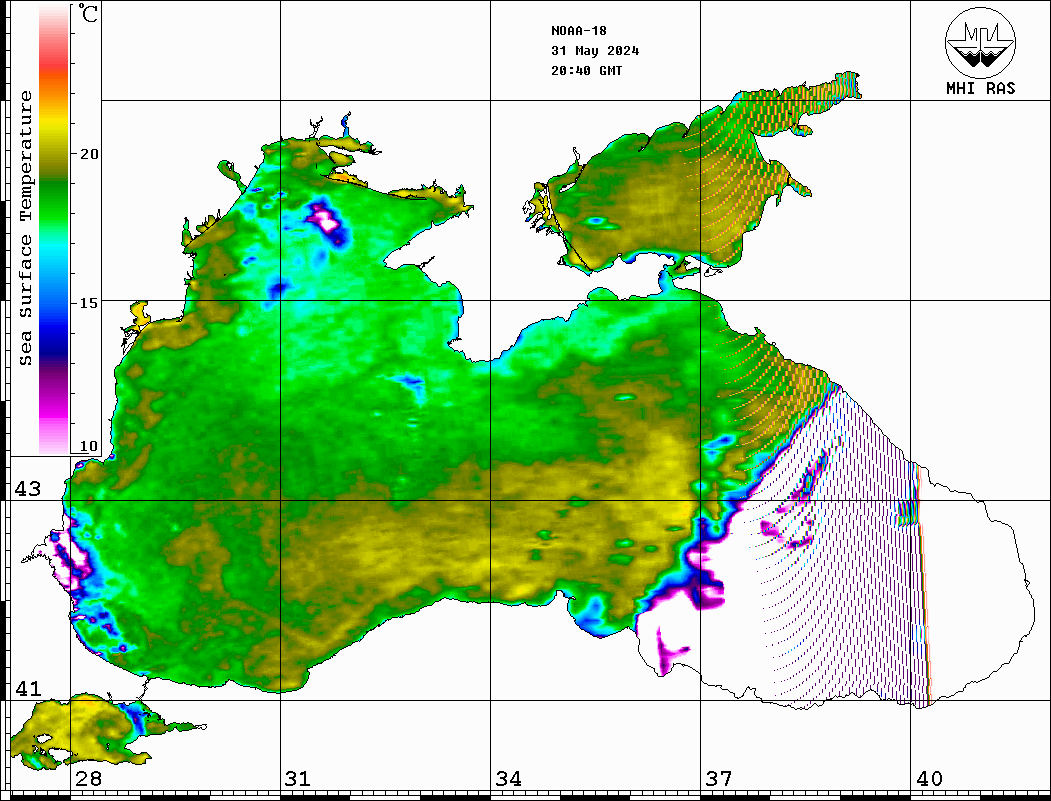Image resolution: width=1051 pixels, height=801 pixels.
Task: Click the '20:40 GMT' time text
Action: [586, 71]
